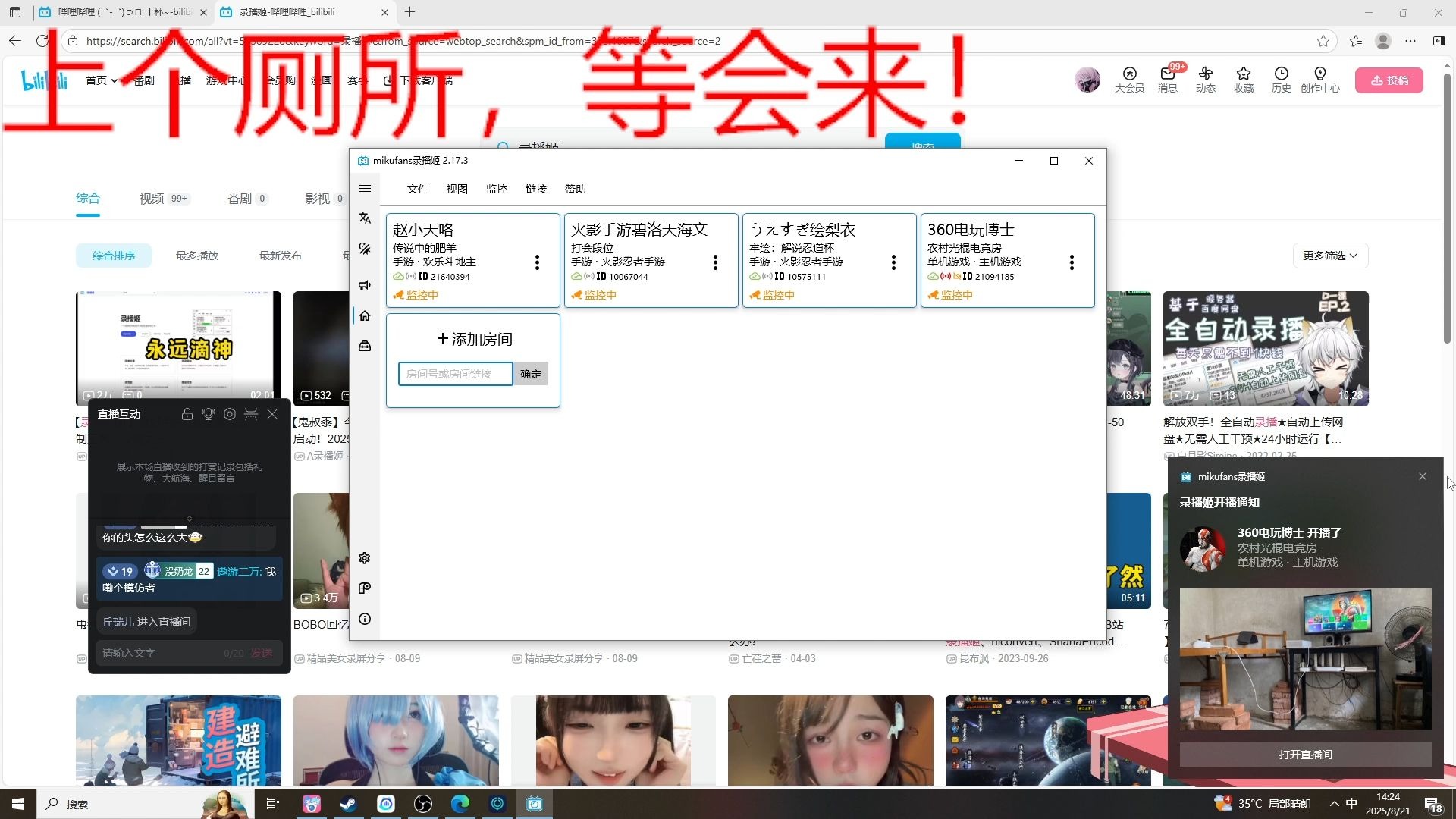This screenshot has height=819, width=1456.
Task: Open the stream preview thumbnail in the notification
Action: [x=1306, y=659]
